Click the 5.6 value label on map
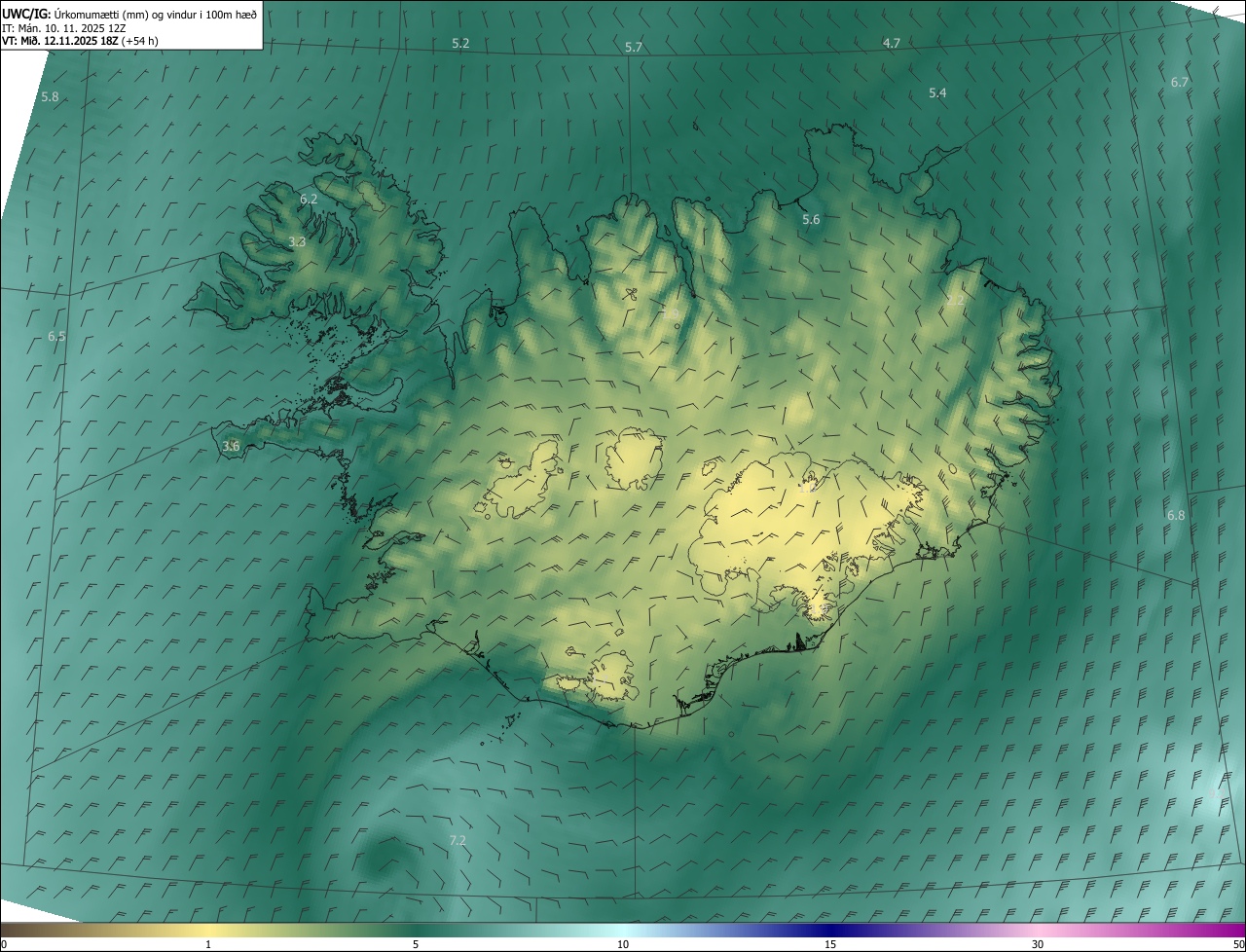This screenshot has height=952, width=1246. (811, 220)
